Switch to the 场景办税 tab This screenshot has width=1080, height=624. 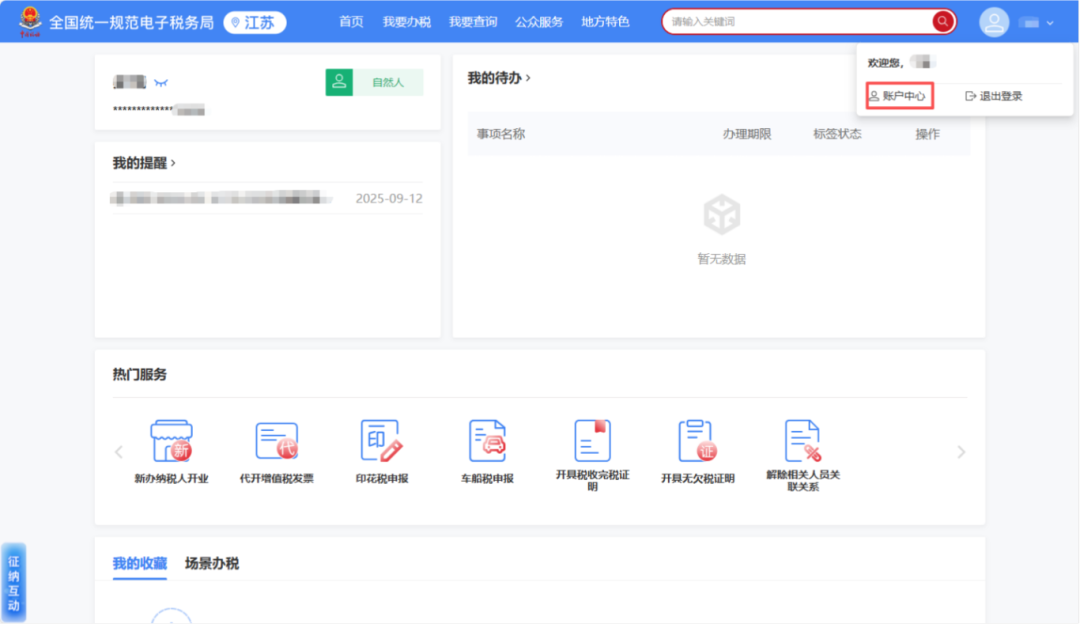[212, 564]
